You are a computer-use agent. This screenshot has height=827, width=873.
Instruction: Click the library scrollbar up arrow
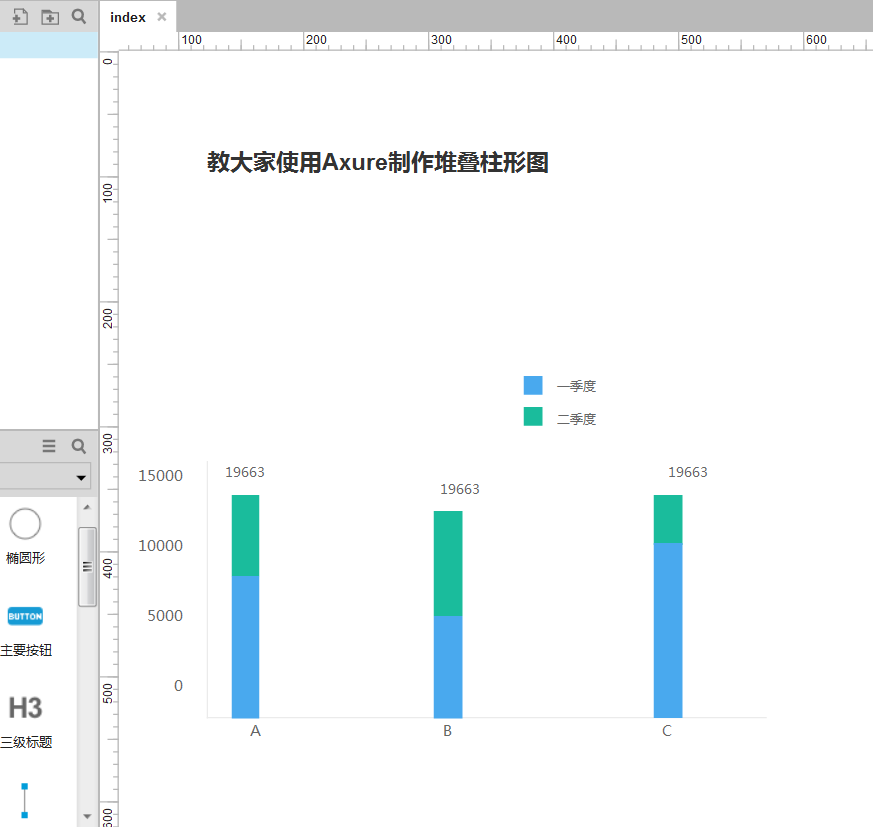tap(87, 507)
